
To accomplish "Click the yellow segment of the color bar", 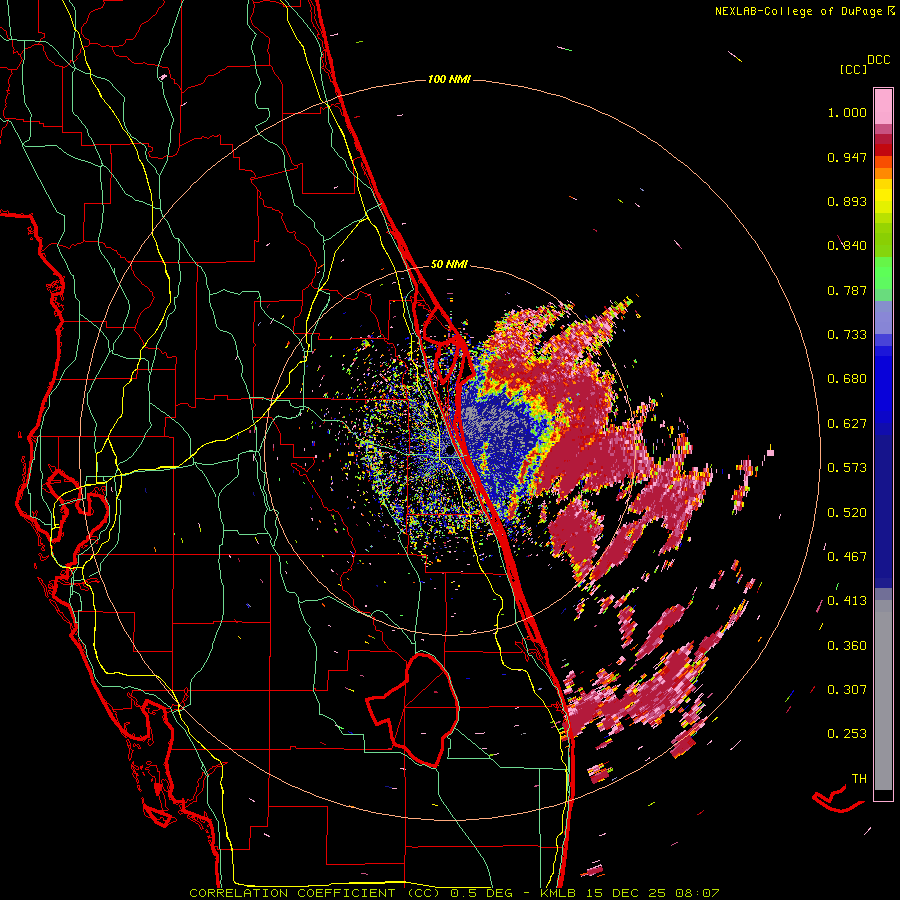I will tap(883, 196).
